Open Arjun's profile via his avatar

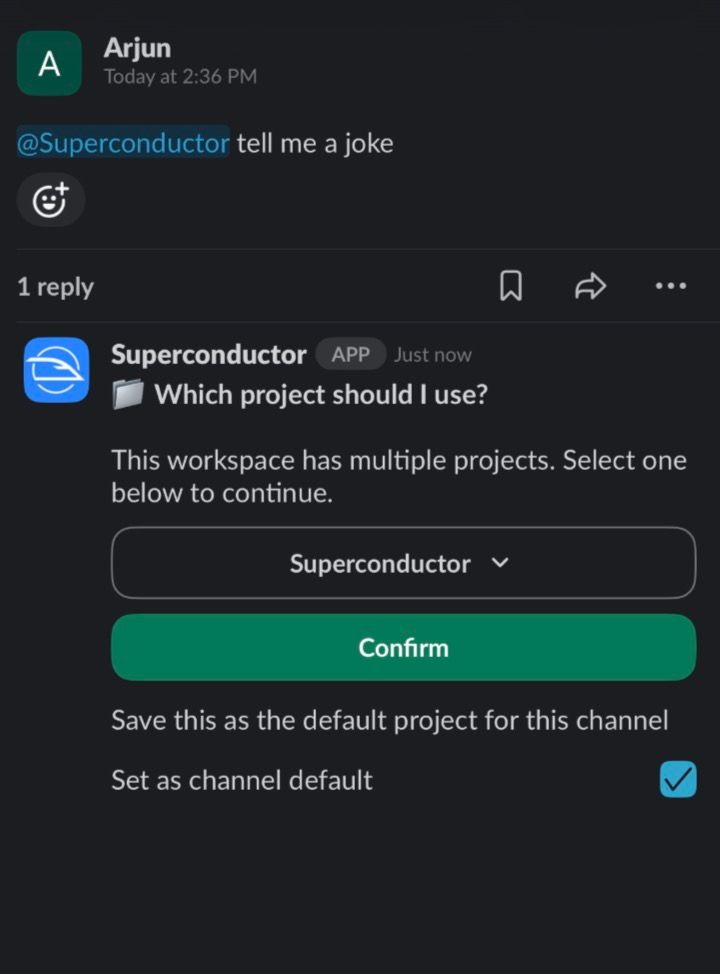(48, 63)
